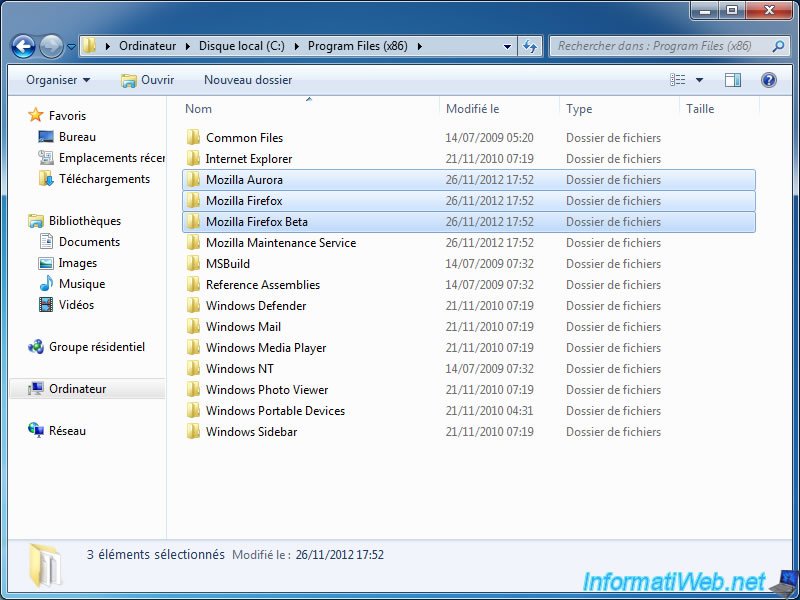Image resolution: width=800 pixels, height=600 pixels.
Task: Click the folder icon in address bar
Action: tap(89, 46)
